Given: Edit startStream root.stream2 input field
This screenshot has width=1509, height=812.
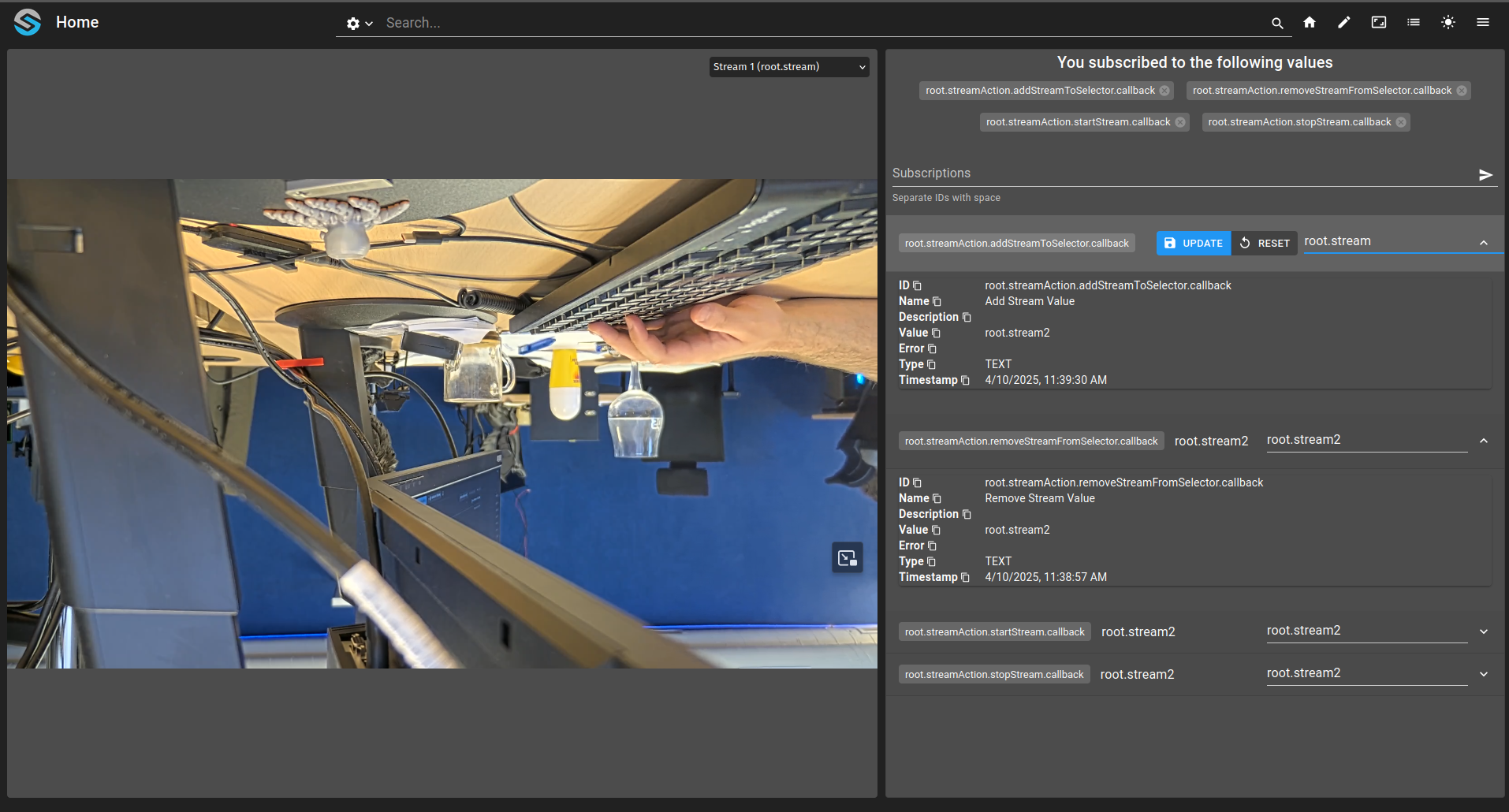Looking at the screenshot, I should coord(1367,631).
